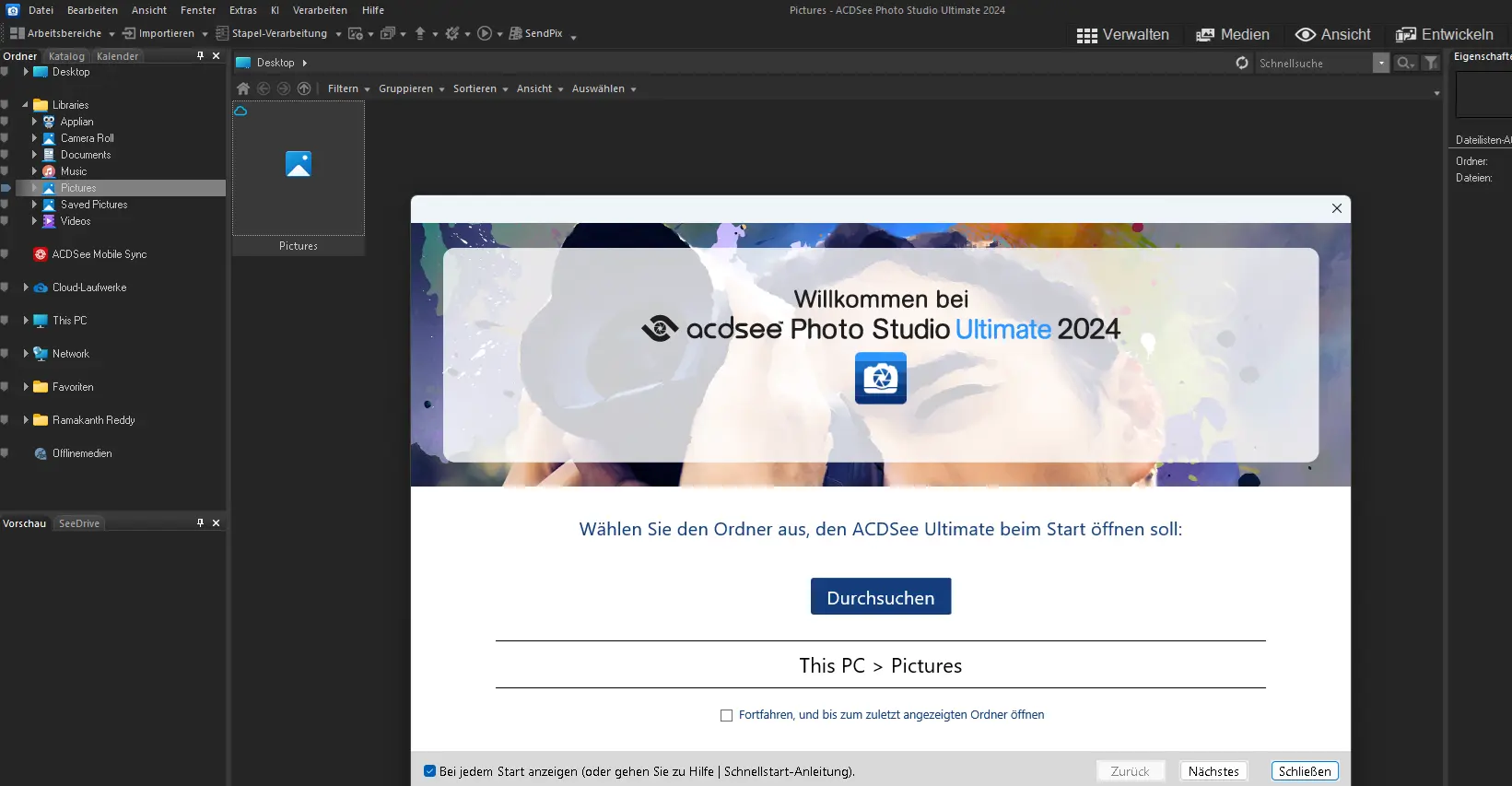This screenshot has width=1512, height=786.
Task: Open the Schnellsuche history dropdown arrow
Action: click(x=1381, y=63)
